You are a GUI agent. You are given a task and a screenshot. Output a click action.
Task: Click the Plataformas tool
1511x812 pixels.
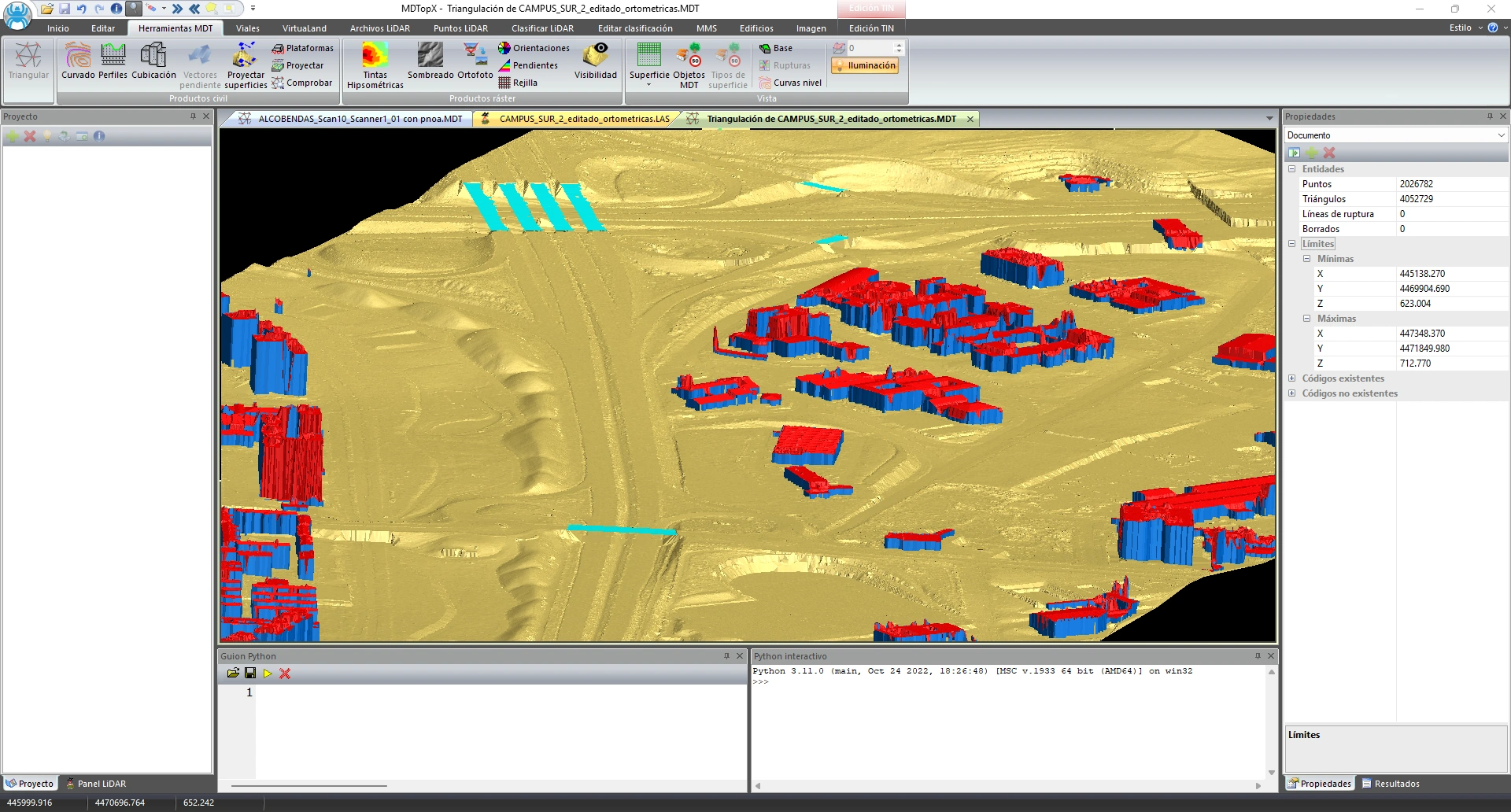302,48
